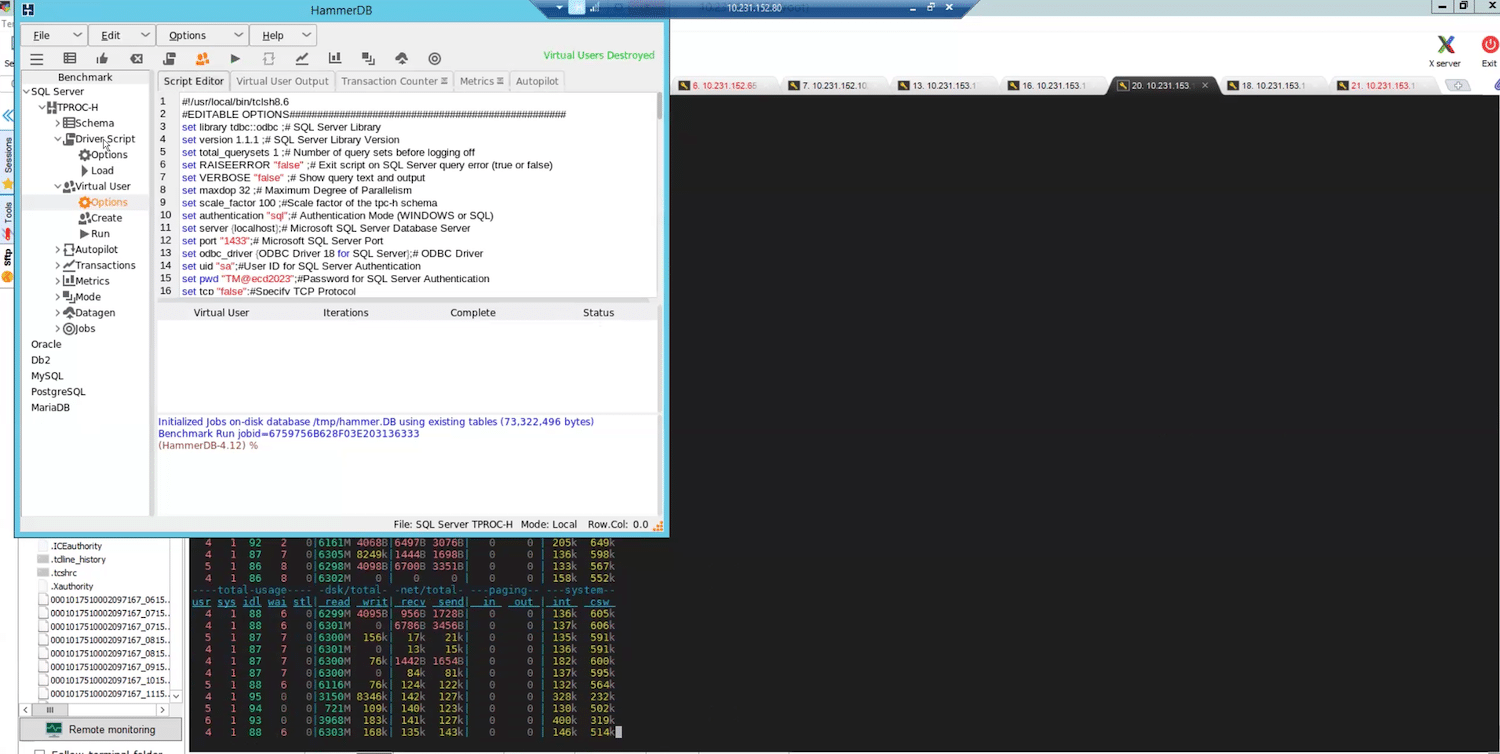This screenshot has height=754, width=1500.
Task: Collapse the TPROC-H tree node
Action: [42, 108]
